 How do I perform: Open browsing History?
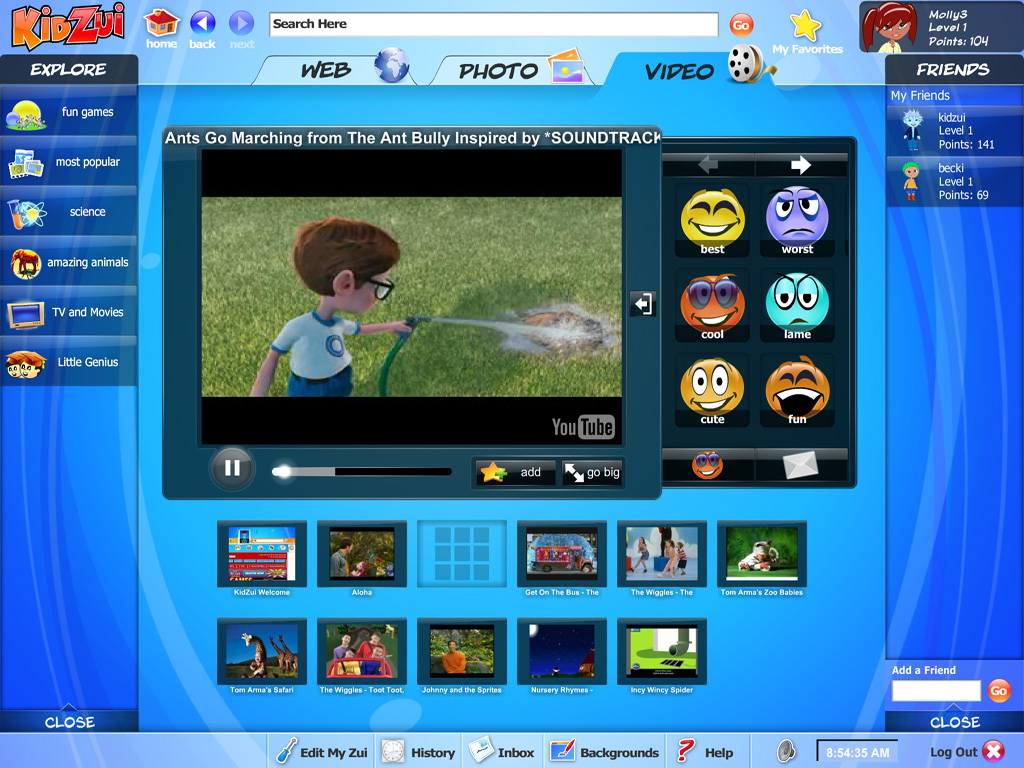point(418,751)
